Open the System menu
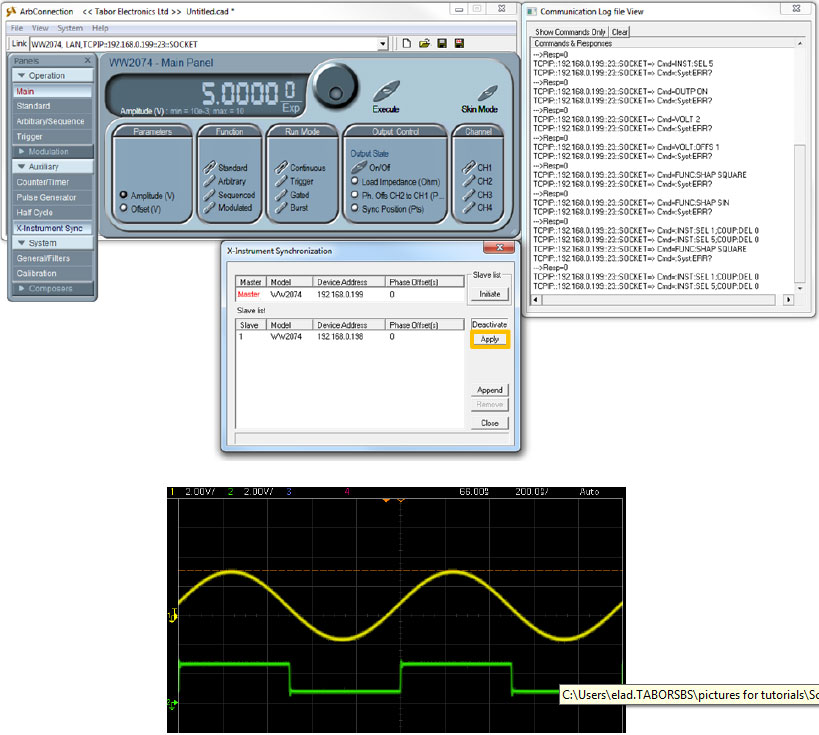Screen dimensions: 819x735 [x=70, y=28]
